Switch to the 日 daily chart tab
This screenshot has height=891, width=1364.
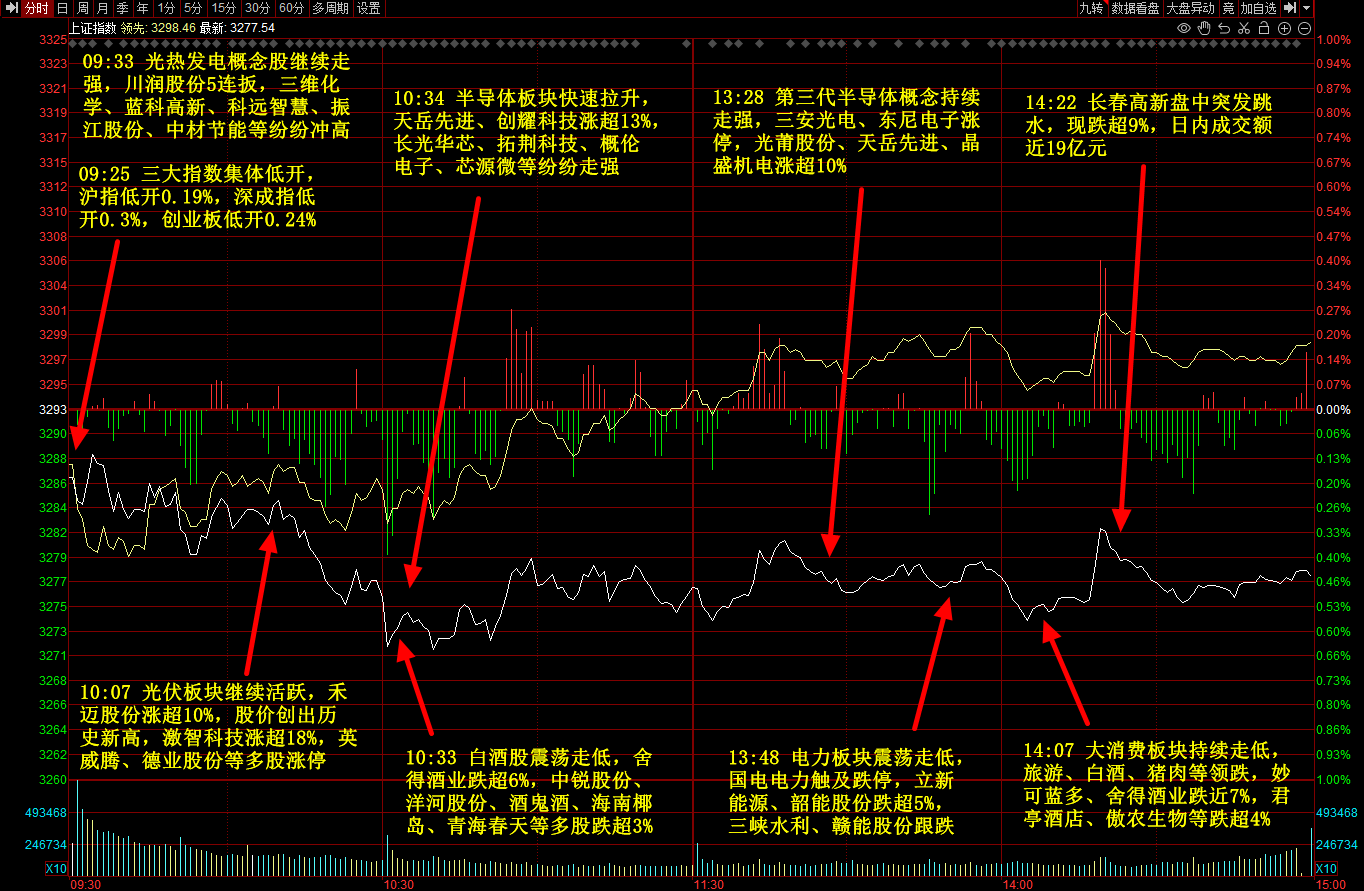point(62,8)
